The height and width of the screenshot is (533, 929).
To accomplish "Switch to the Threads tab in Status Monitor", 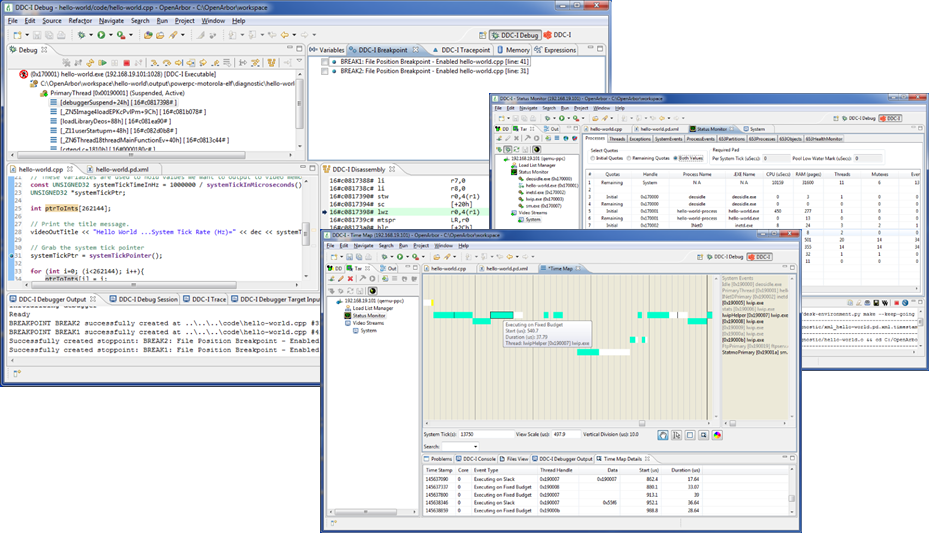I will click(617, 139).
